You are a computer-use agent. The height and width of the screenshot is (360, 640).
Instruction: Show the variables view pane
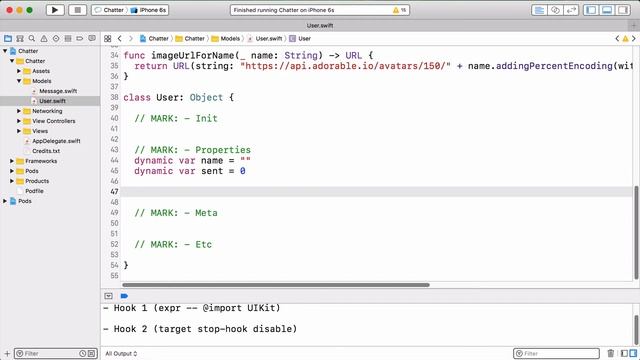[624, 353]
